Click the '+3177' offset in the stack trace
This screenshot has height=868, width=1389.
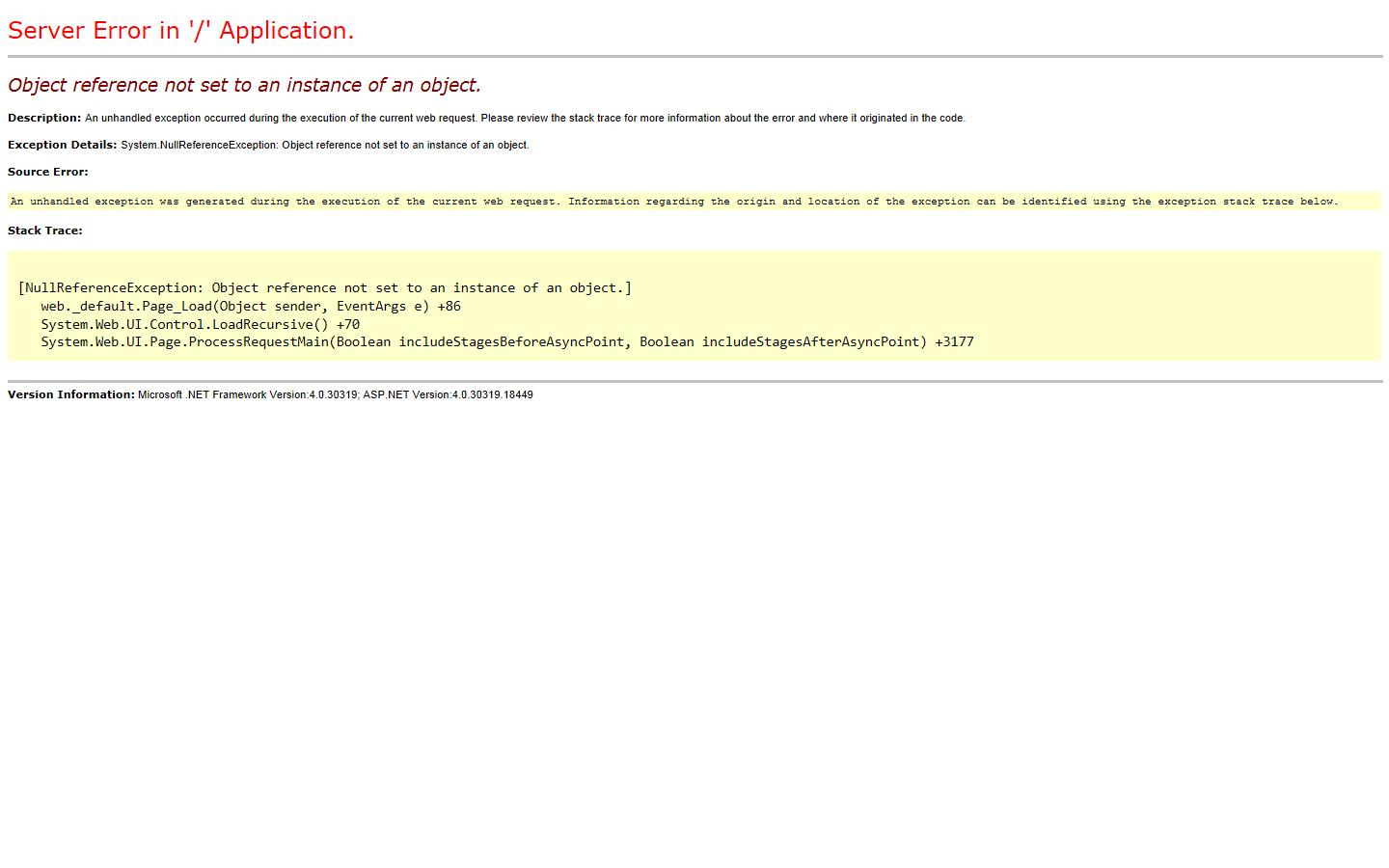954,341
